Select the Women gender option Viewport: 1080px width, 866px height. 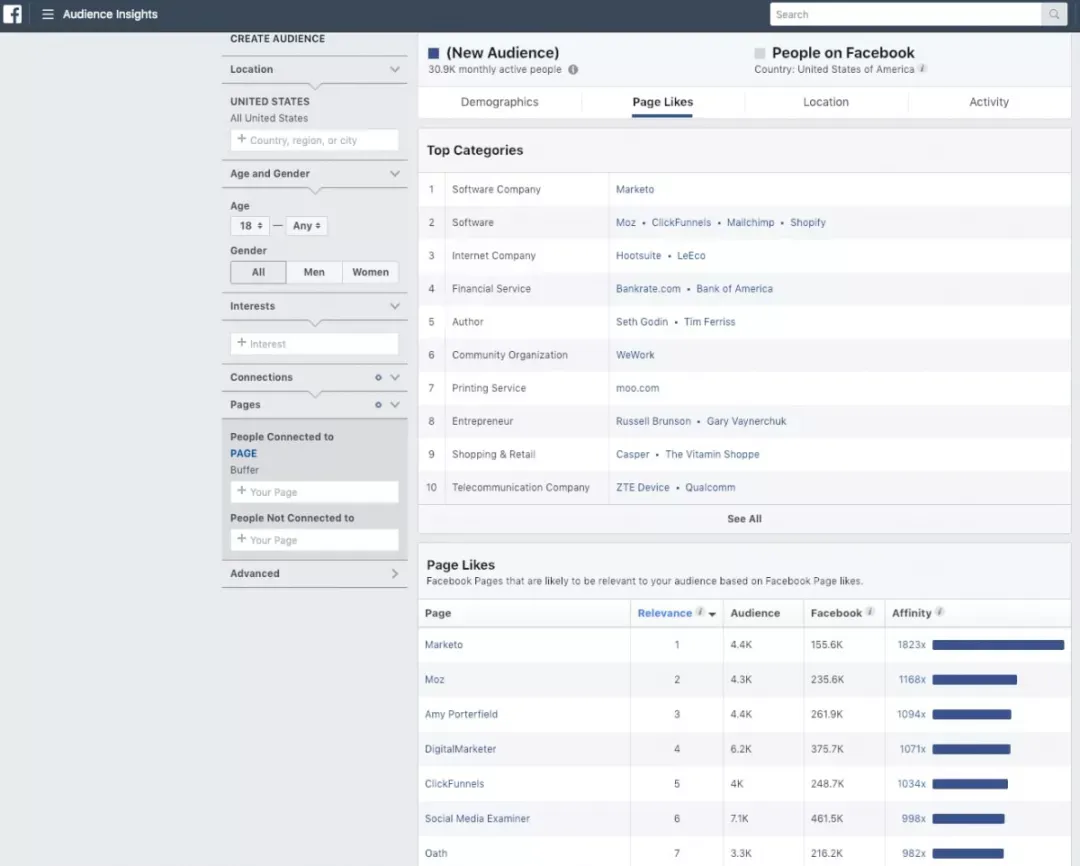click(371, 272)
